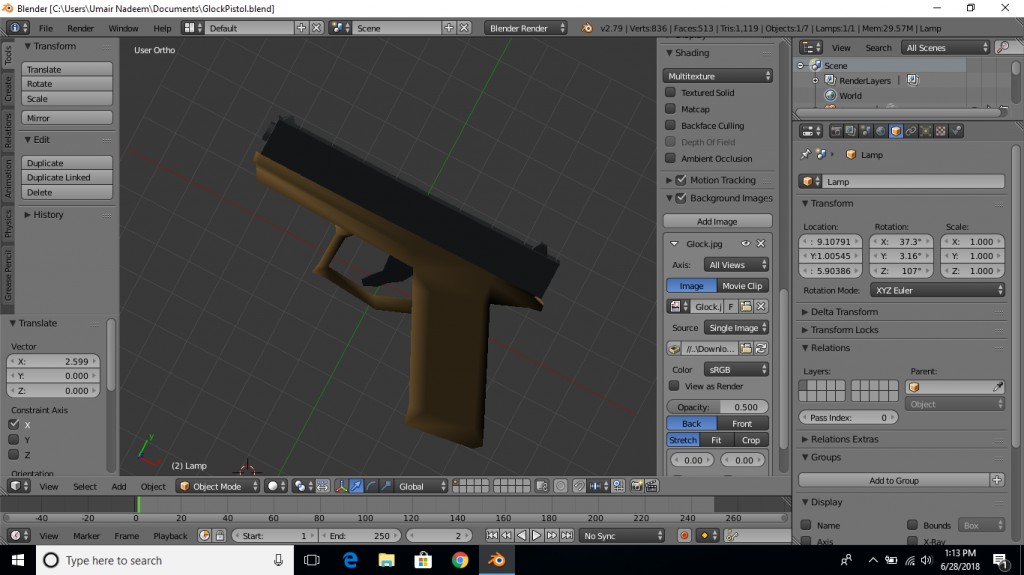Open the timeline Playback menu
Image resolution: width=1024 pixels, height=575 pixels.
(x=170, y=536)
